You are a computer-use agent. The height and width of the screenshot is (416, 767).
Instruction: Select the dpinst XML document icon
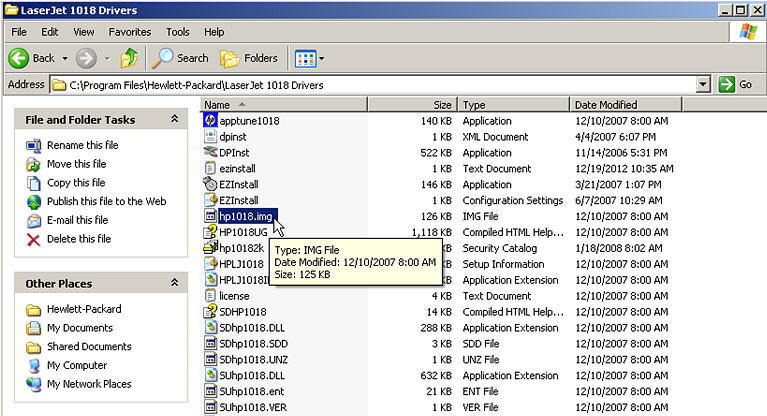point(210,137)
